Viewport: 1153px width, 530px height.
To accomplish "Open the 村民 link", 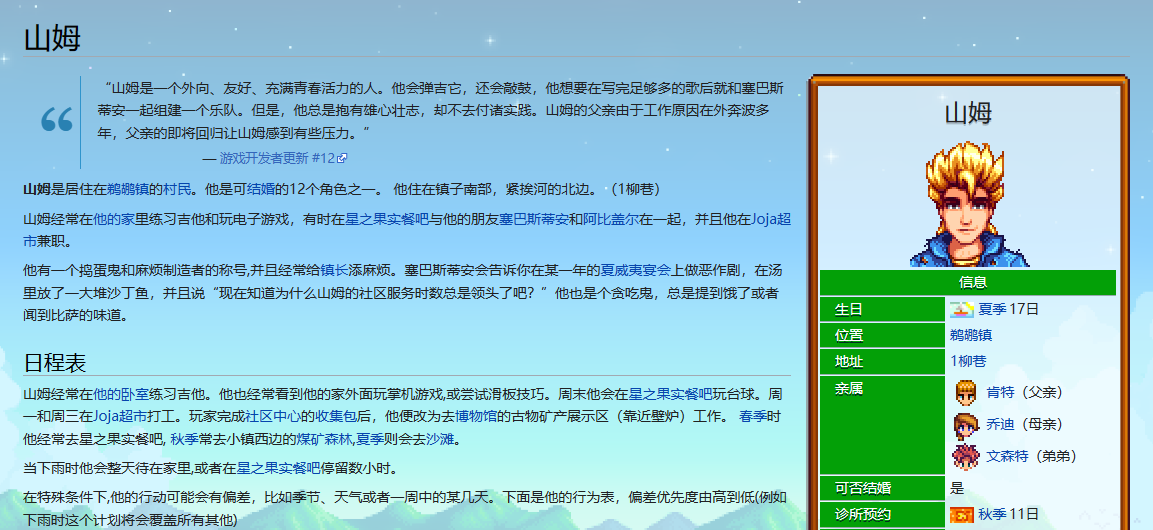I will pos(177,189).
